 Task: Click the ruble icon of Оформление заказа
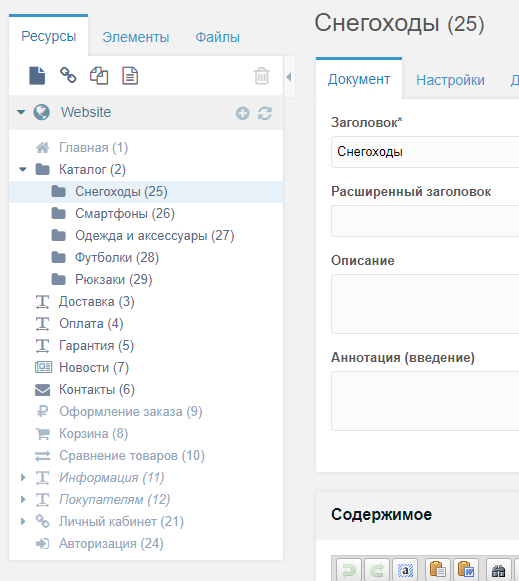click(43, 411)
